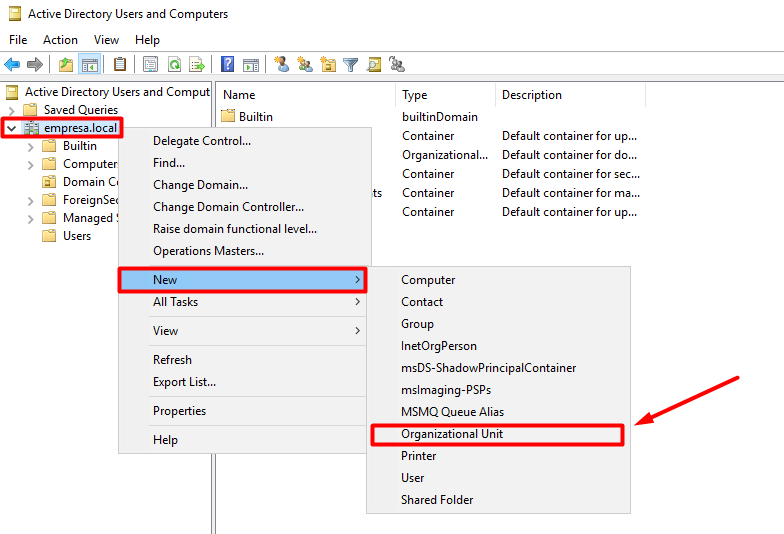Select InetOrgPerson in the New submenu
This screenshot has height=534, width=784.
pyautogui.click(x=498, y=346)
